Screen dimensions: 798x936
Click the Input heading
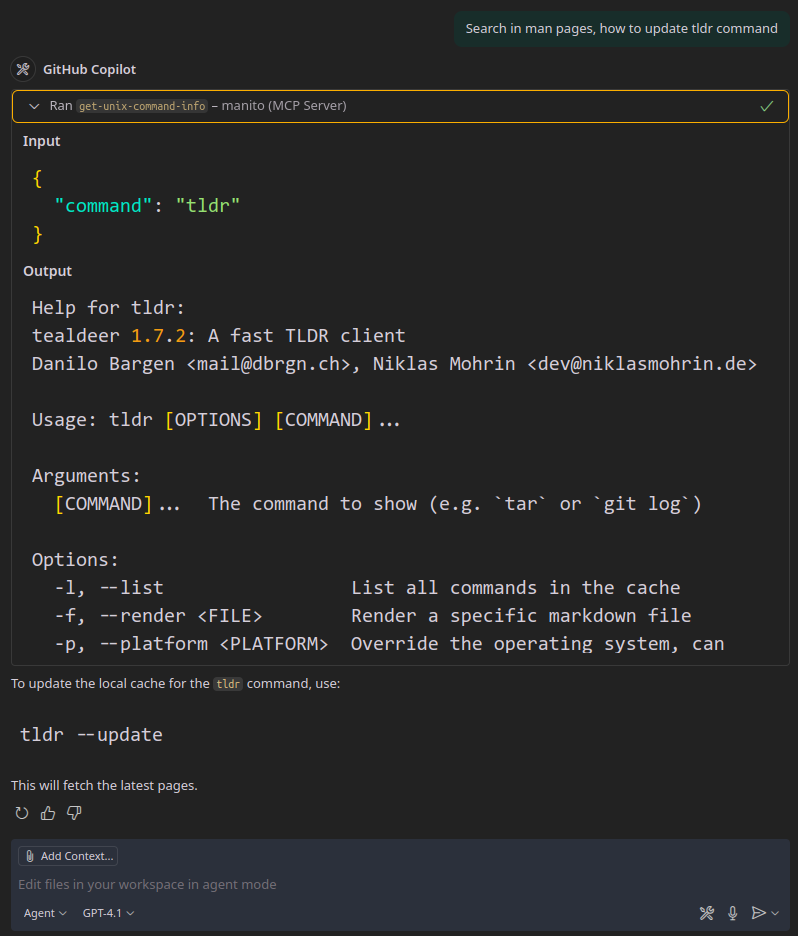[41, 141]
